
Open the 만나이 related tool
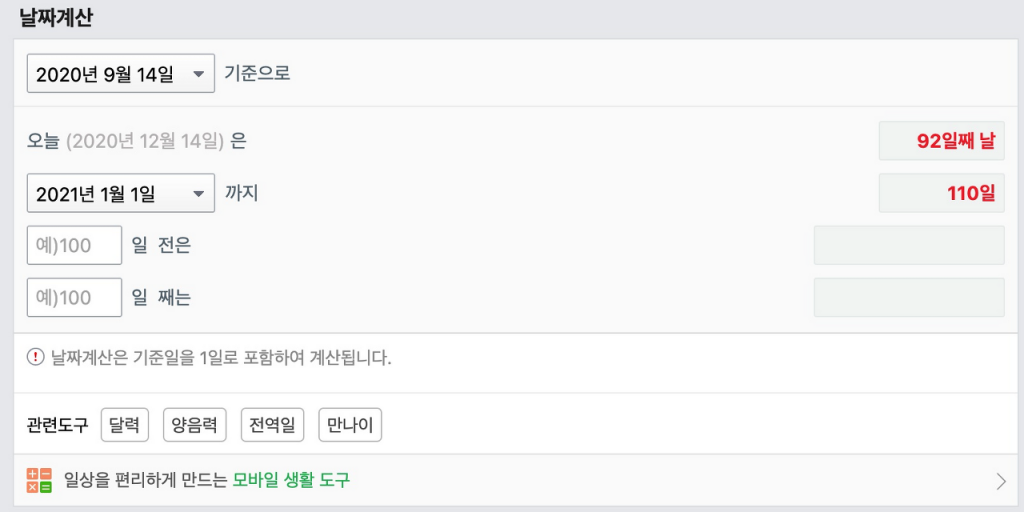coord(350,425)
